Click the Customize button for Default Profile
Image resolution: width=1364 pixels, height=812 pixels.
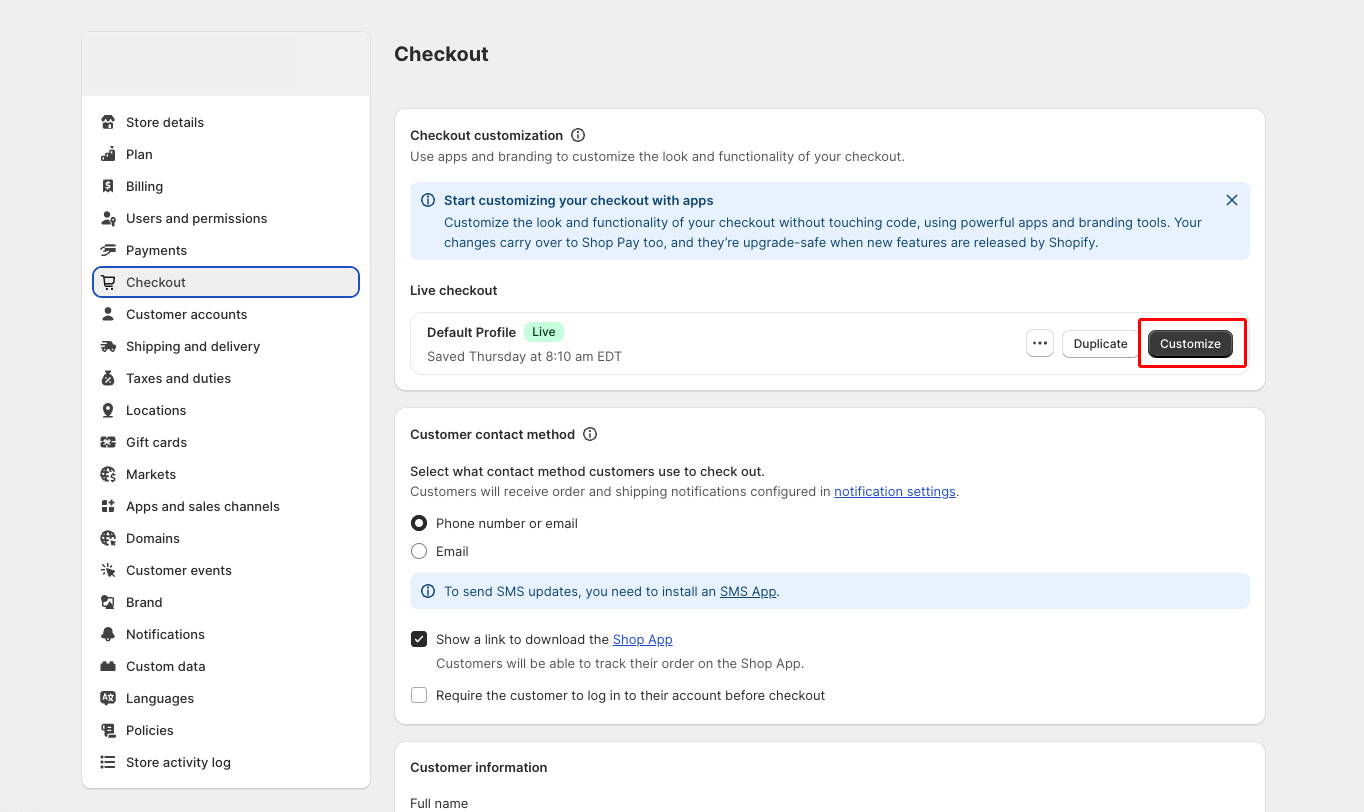pos(1190,343)
